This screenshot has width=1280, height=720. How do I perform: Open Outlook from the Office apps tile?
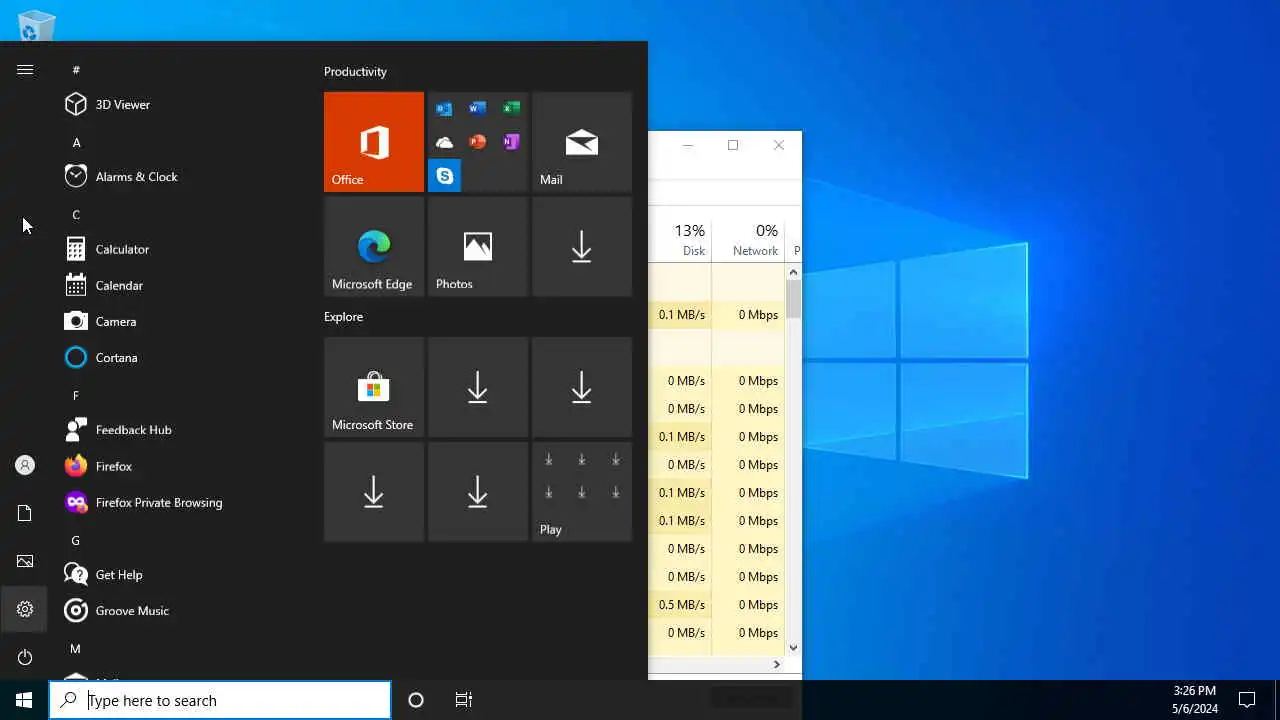(x=444, y=108)
